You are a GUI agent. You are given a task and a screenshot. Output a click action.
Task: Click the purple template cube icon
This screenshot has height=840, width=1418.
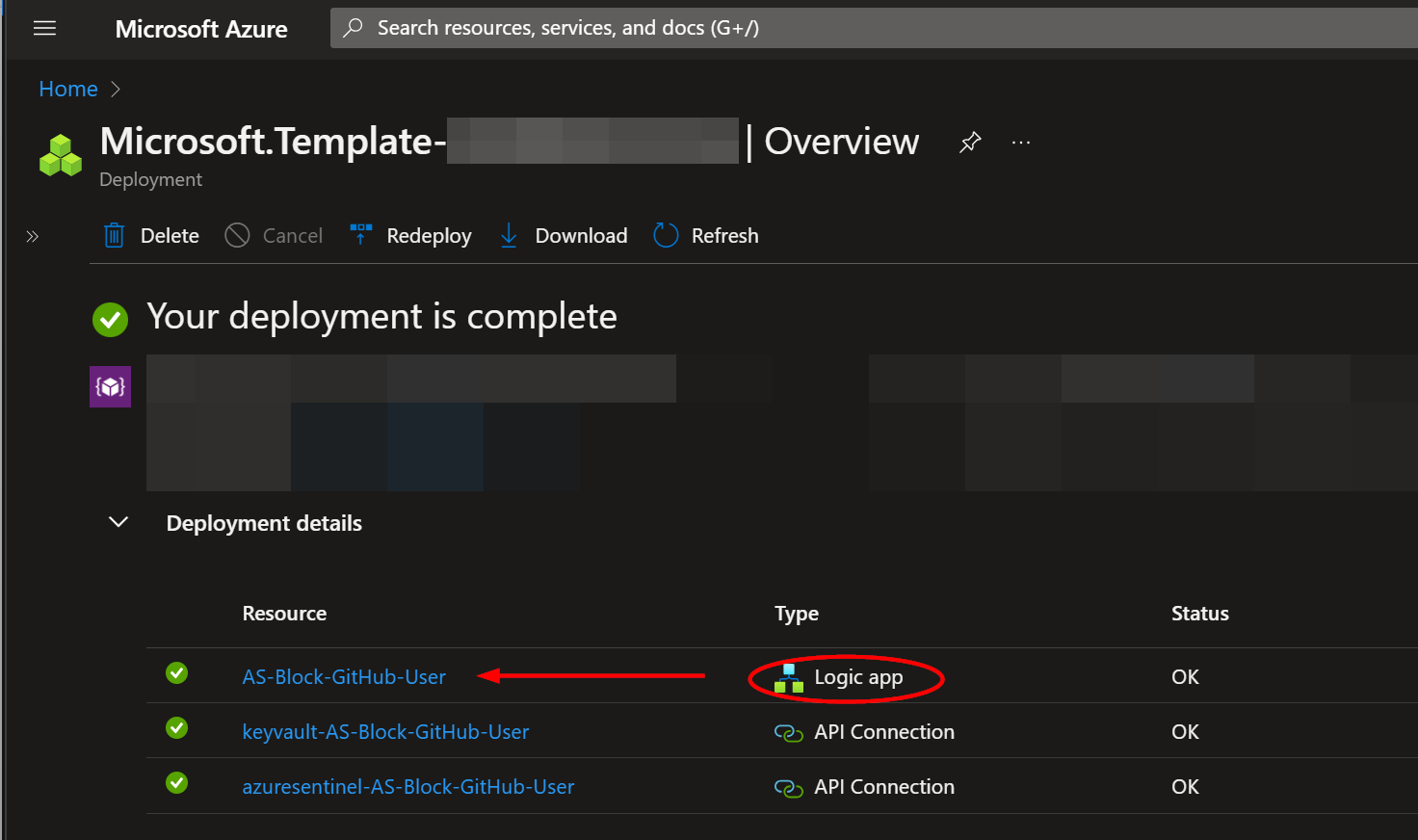(x=110, y=386)
